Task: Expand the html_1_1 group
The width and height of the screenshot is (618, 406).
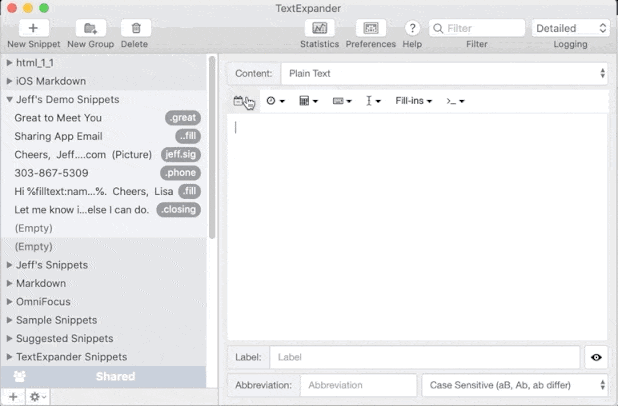Action: click(9, 63)
